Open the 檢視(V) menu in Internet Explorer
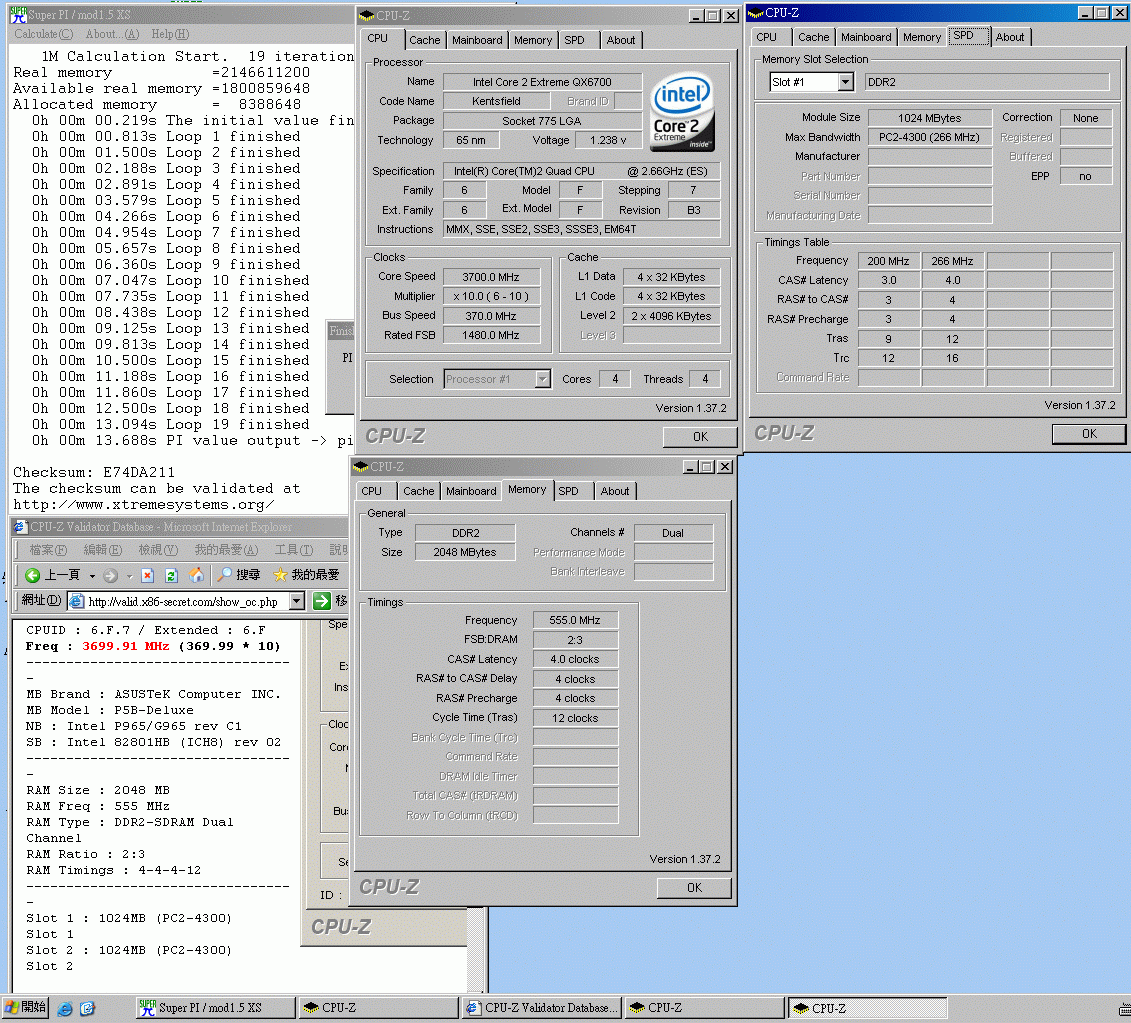1131x1023 pixels. pyautogui.click(x=158, y=550)
